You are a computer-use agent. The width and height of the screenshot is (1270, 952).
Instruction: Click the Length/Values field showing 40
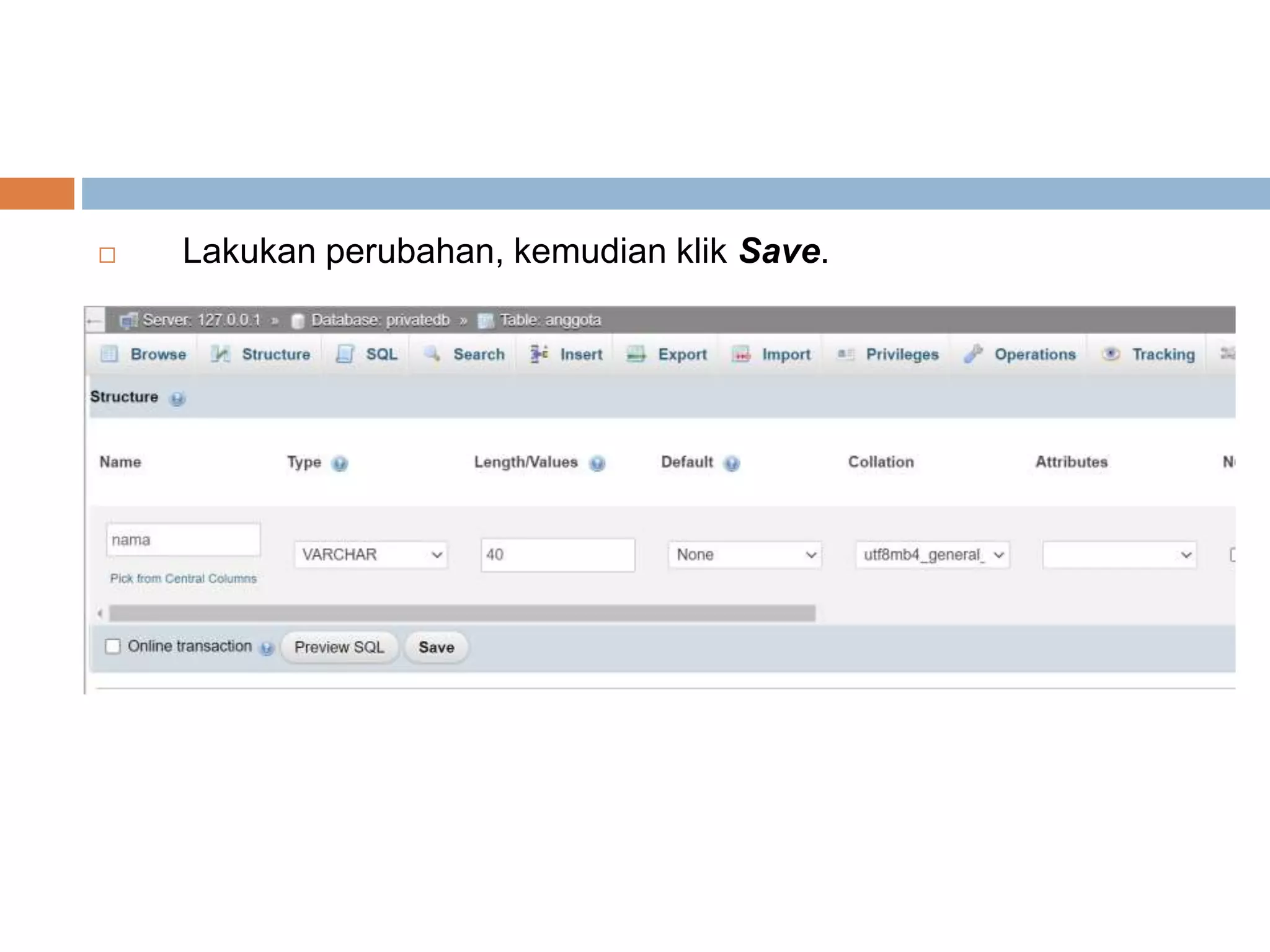pos(557,555)
